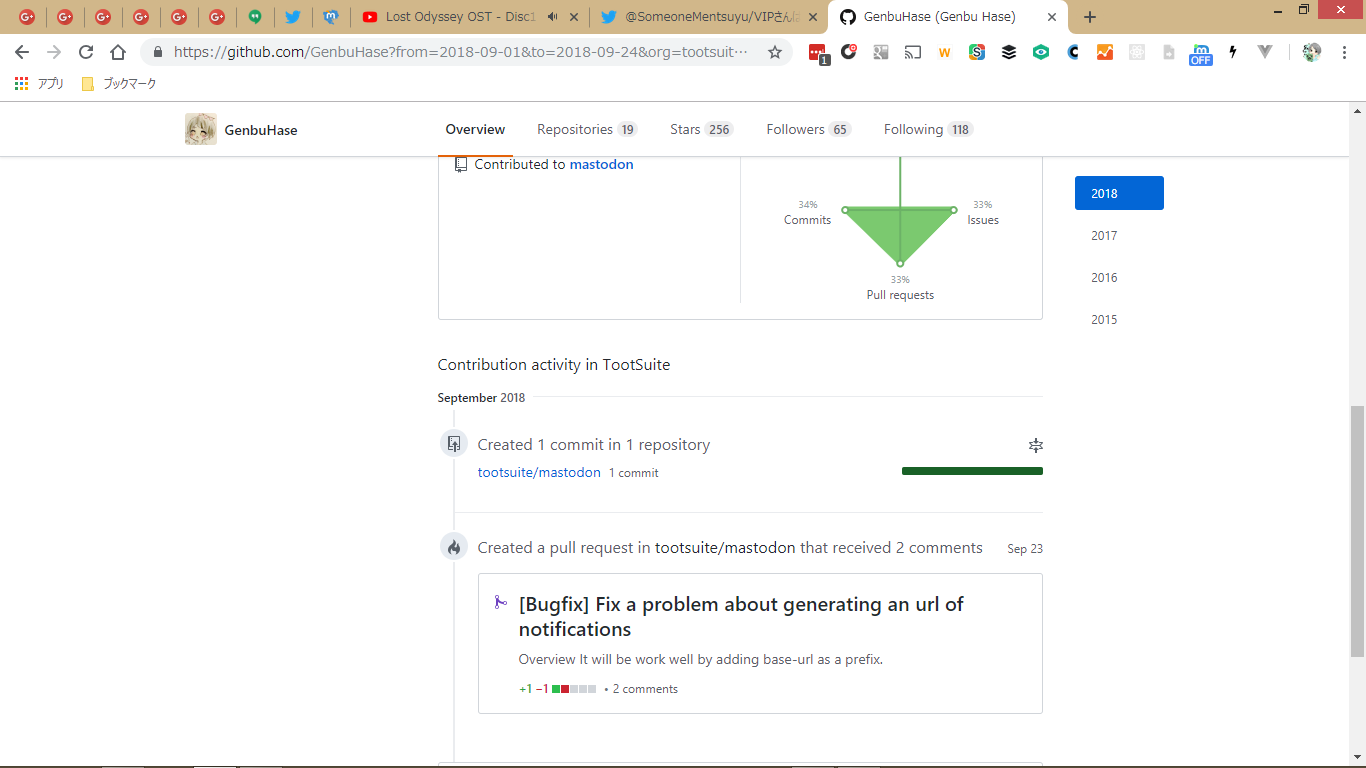The image size is (1366, 768).
Task: Go forward with the browser forward arrow
Action: (54, 52)
